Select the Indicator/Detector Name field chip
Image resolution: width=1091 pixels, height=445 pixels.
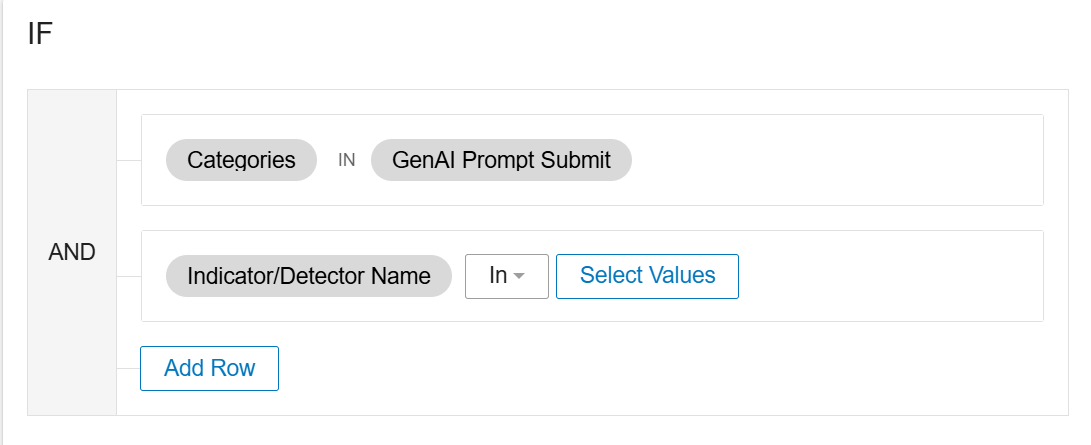(309, 276)
